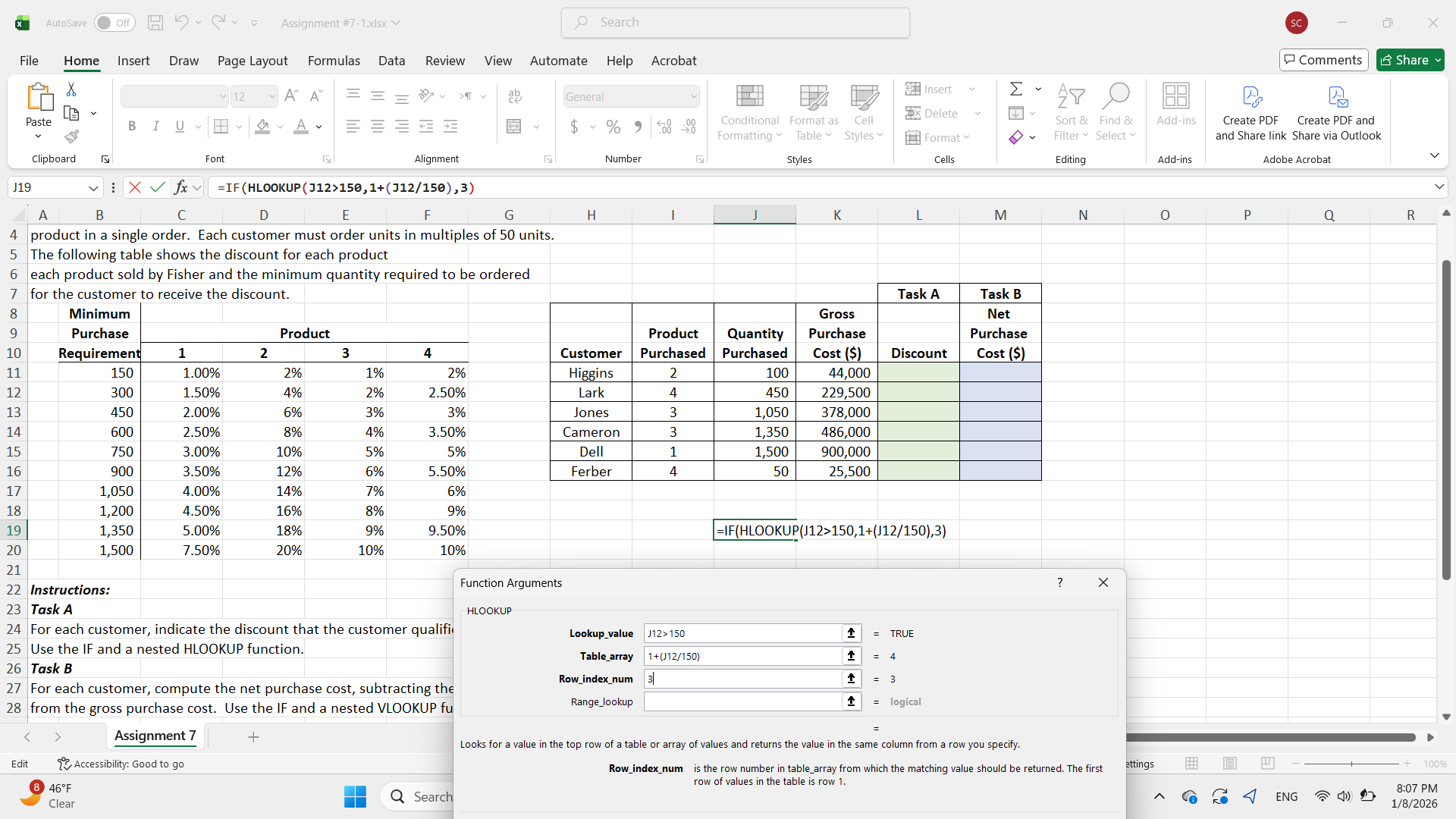Viewport: 1456px width, 819px height.
Task: Switch to the Formulas ribbon tab
Action: 334,61
